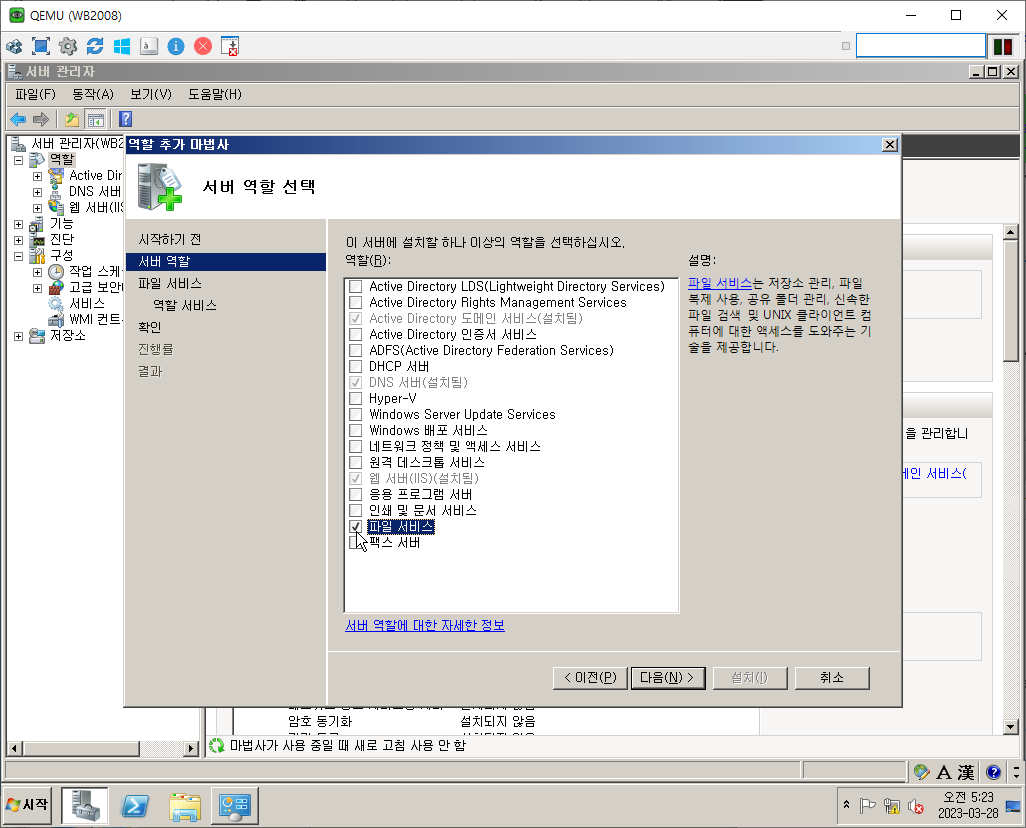
Task: Expand the 웹 서버(IIS) tree node
Action: point(37,208)
